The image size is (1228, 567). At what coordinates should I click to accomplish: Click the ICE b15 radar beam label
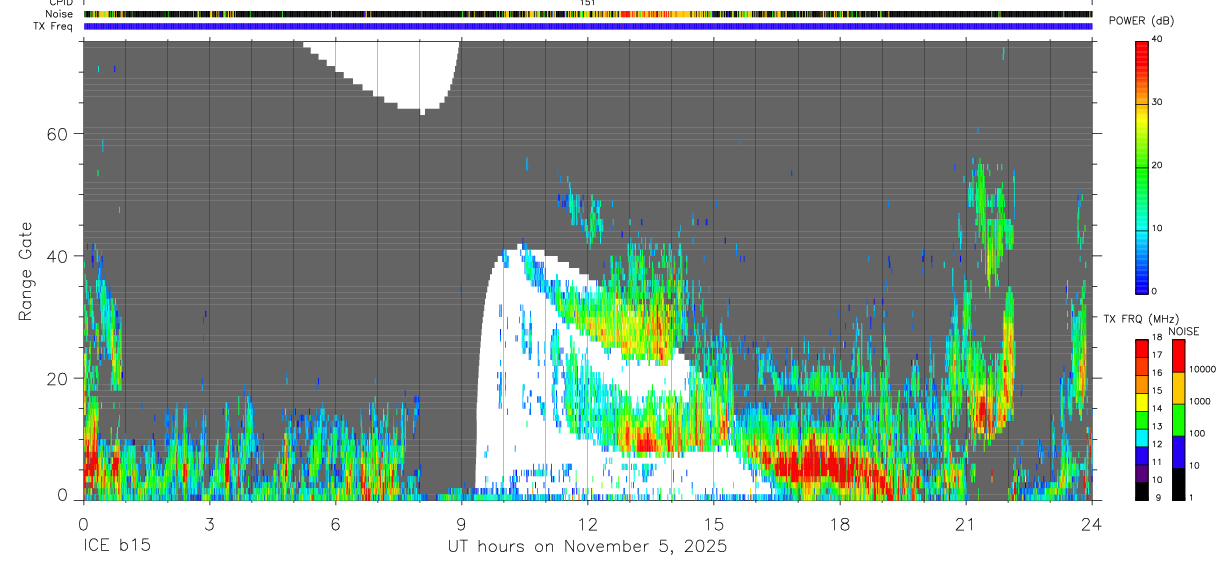click(x=116, y=547)
